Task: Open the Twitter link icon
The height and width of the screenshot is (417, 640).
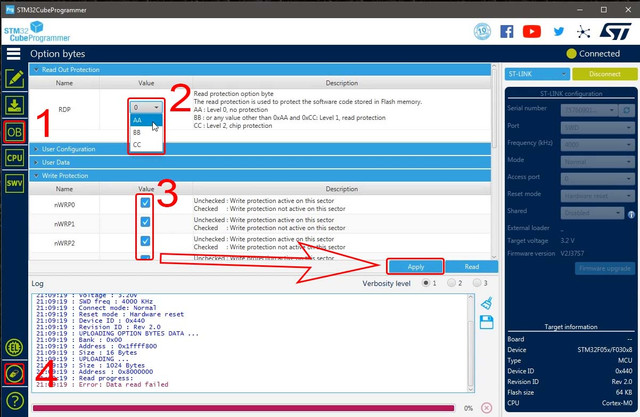Action: (x=559, y=31)
